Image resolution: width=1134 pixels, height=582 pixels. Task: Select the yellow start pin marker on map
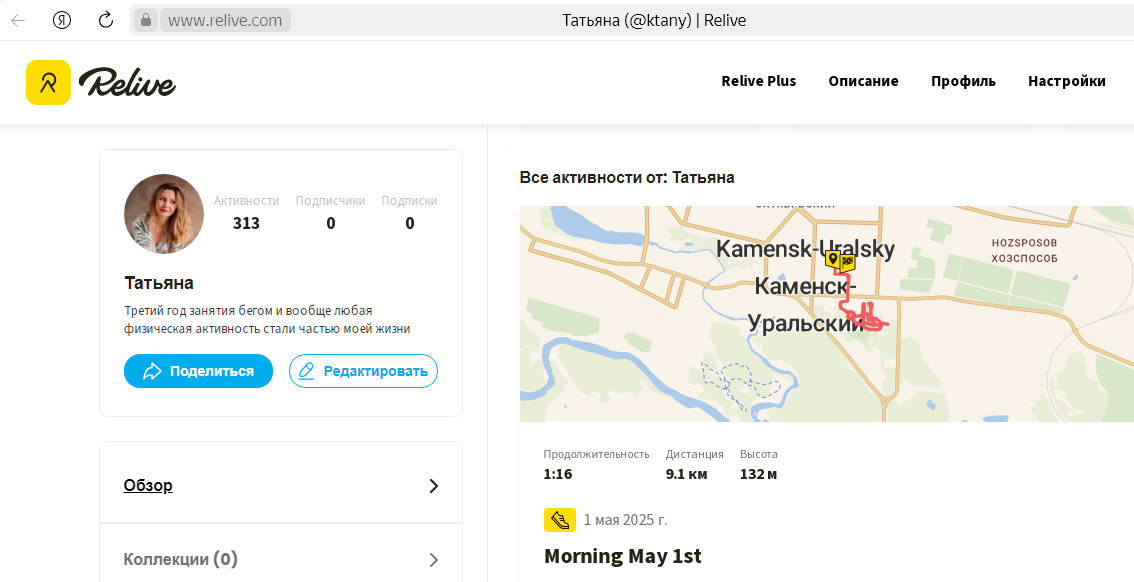833,260
